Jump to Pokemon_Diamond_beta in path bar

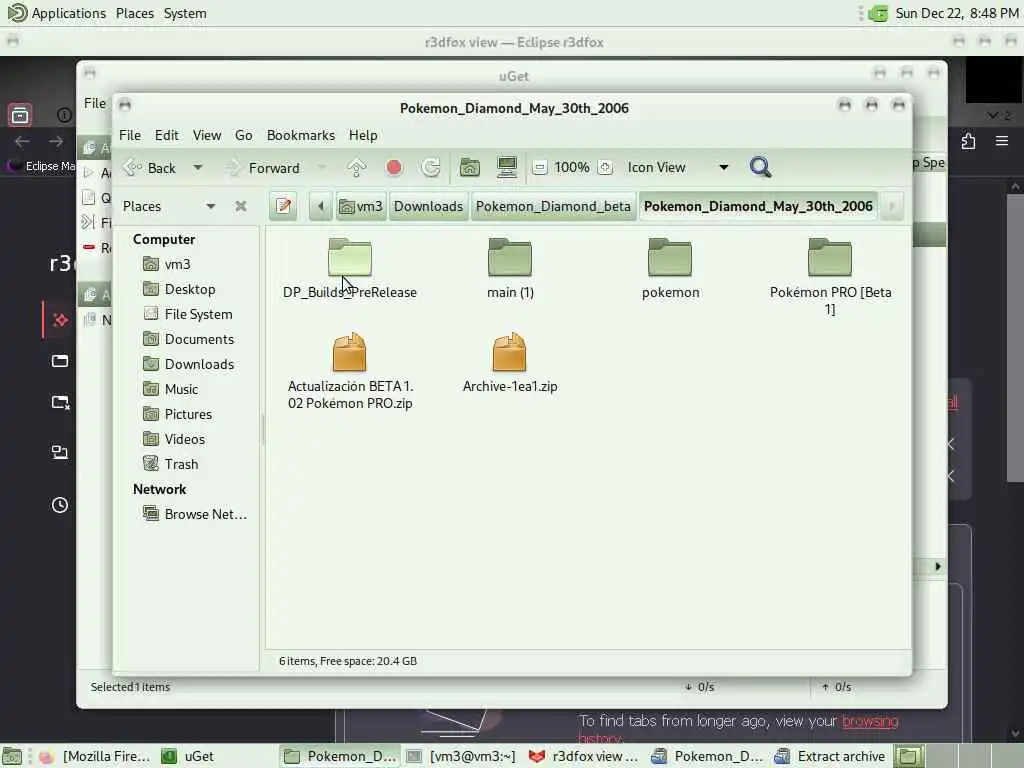point(553,206)
